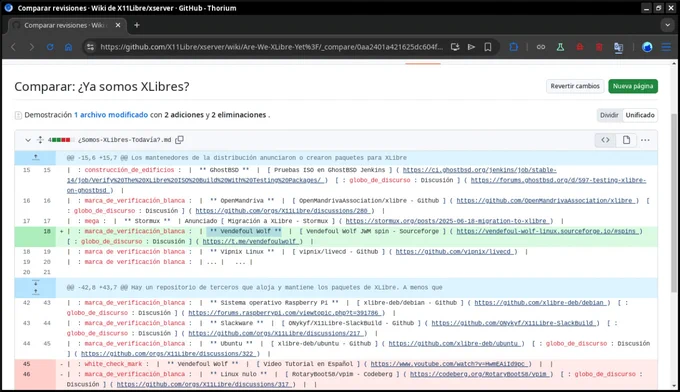Click the address bar URL
The height and width of the screenshot is (392, 680).
pyautogui.click(x=271, y=47)
